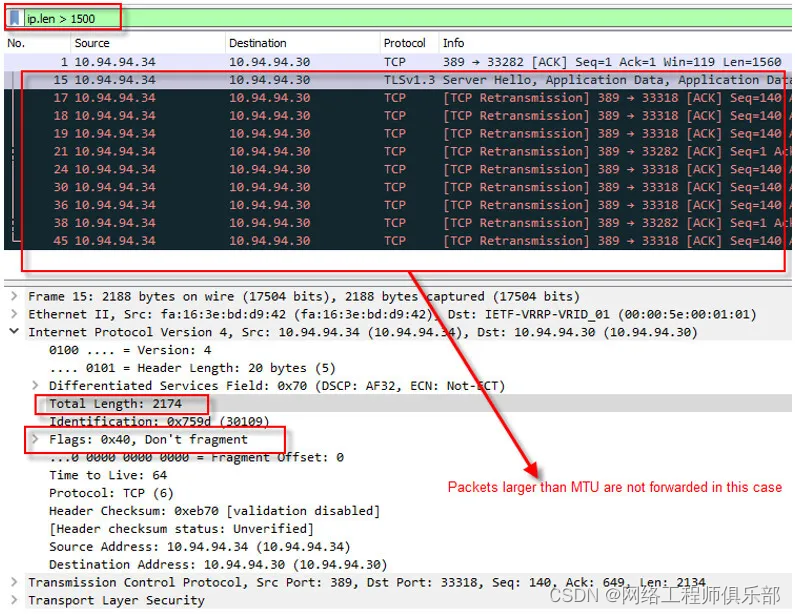The height and width of the screenshot is (614, 795).
Task: Click the display filter bookmark icon
Action: tap(15, 18)
